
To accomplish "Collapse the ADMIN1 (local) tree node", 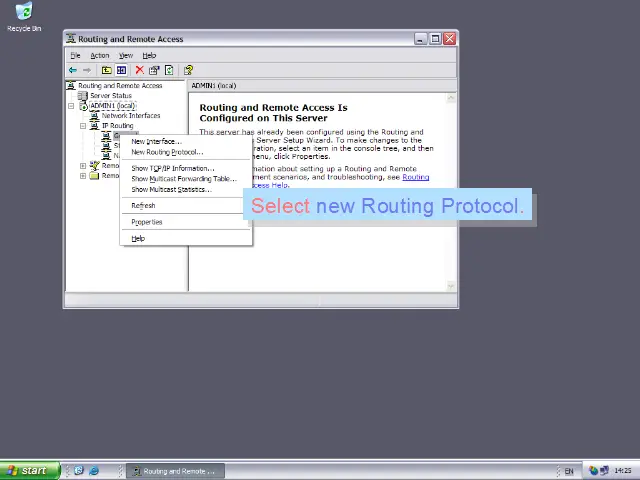I will [x=72, y=106].
